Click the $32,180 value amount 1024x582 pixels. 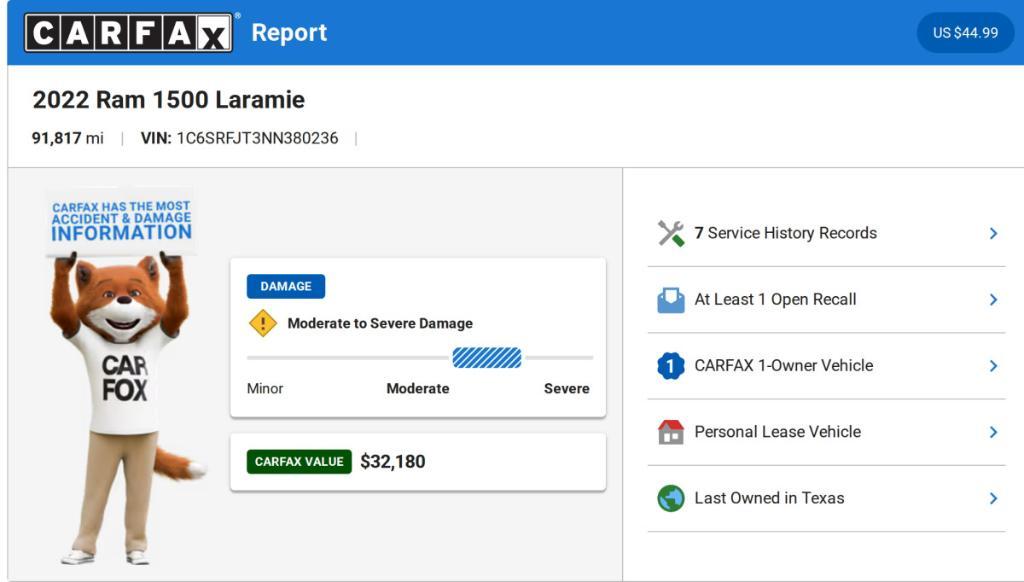[392, 461]
